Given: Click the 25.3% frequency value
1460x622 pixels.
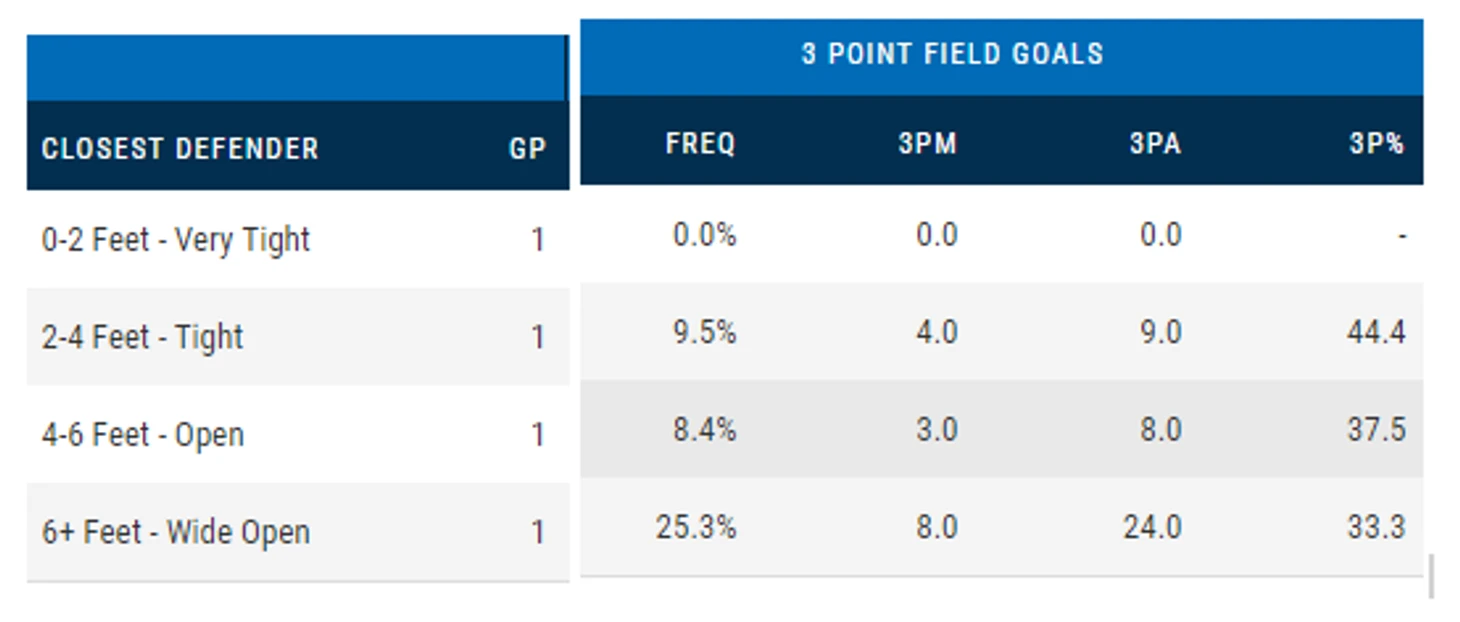Looking at the screenshot, I should pos(696,527).
